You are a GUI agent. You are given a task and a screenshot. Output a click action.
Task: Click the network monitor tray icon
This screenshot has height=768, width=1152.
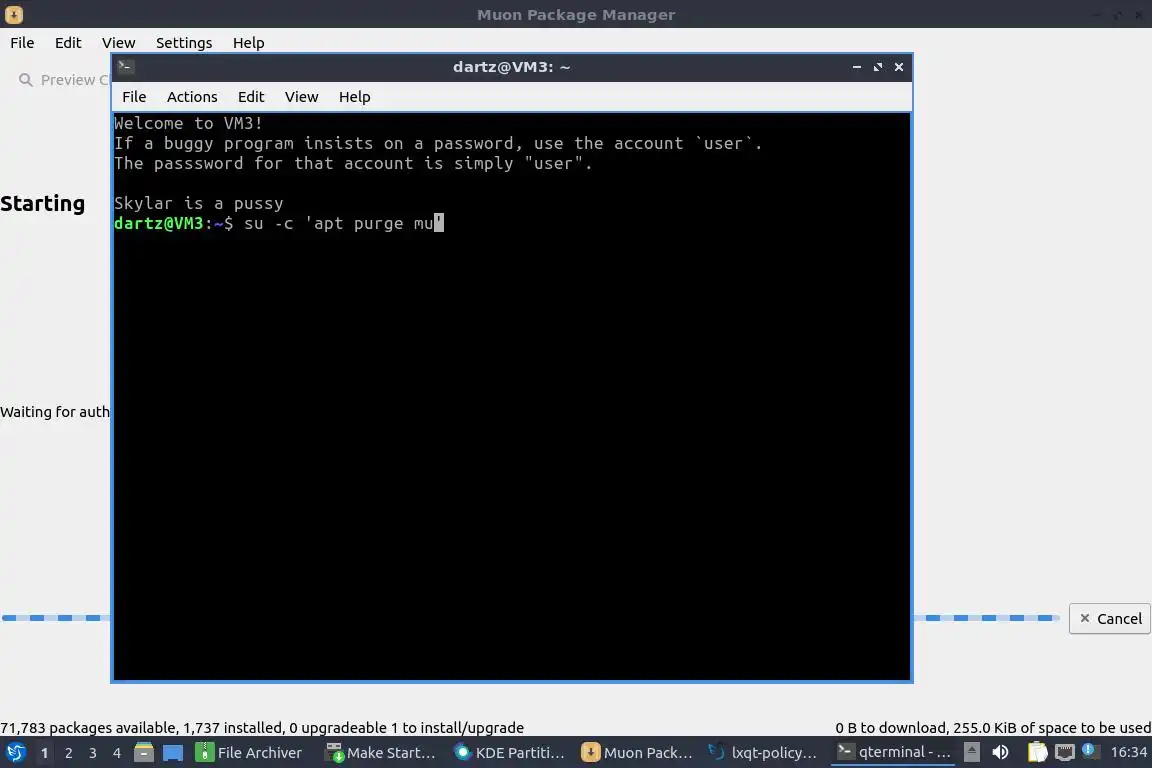click(x=1065, y=753)
